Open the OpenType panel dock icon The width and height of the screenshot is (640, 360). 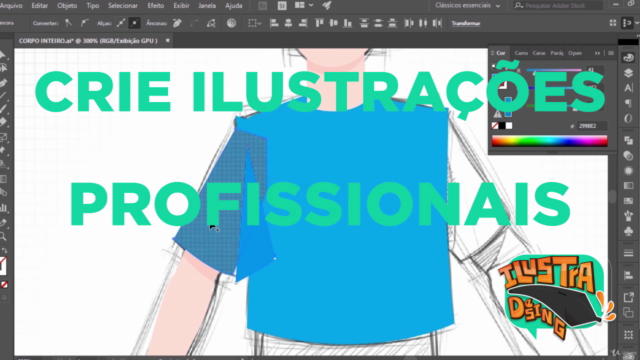[629, 119]
